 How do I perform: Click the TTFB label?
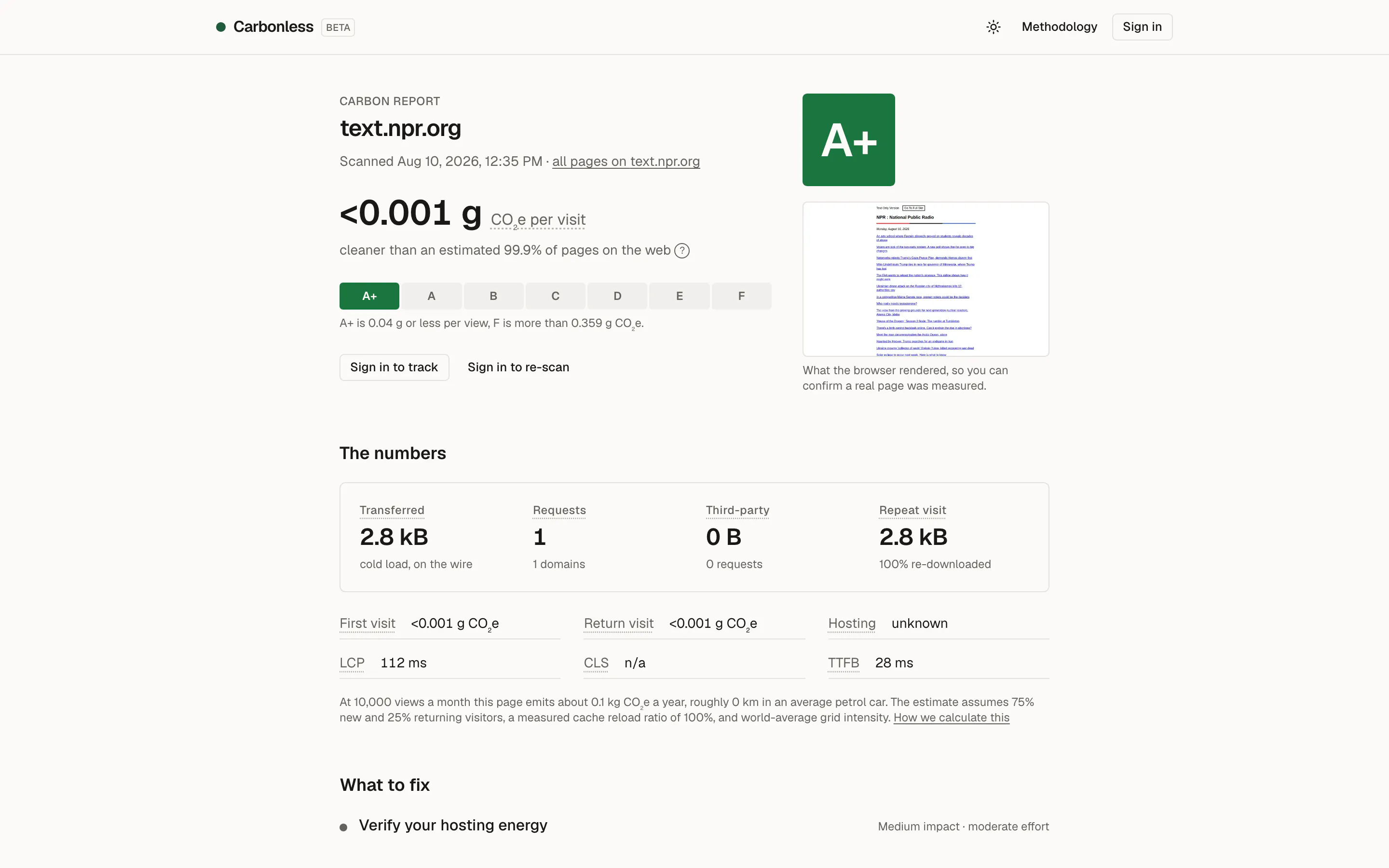[844, 663]
